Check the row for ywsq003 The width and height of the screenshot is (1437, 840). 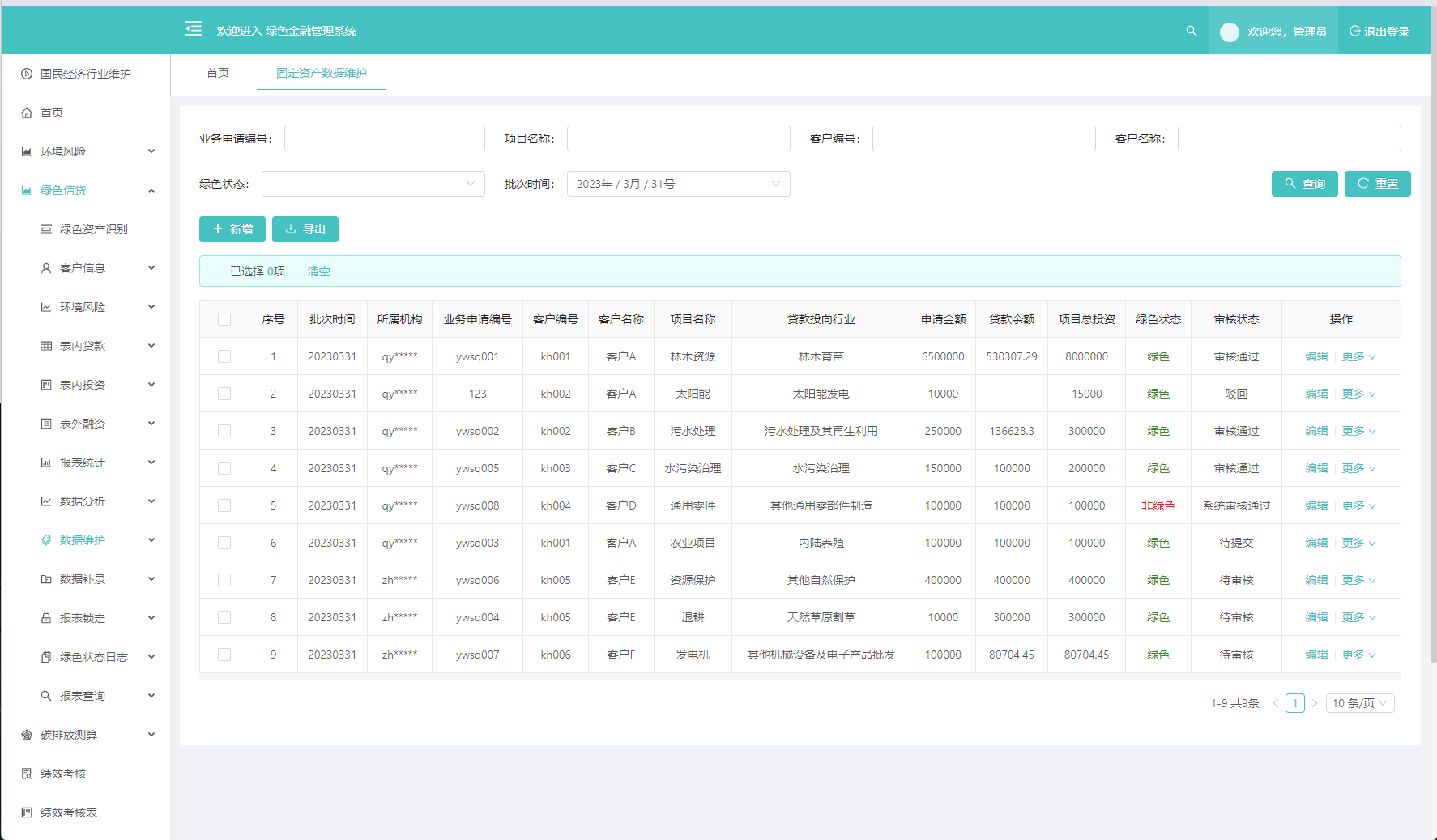(x=224, y=543)
